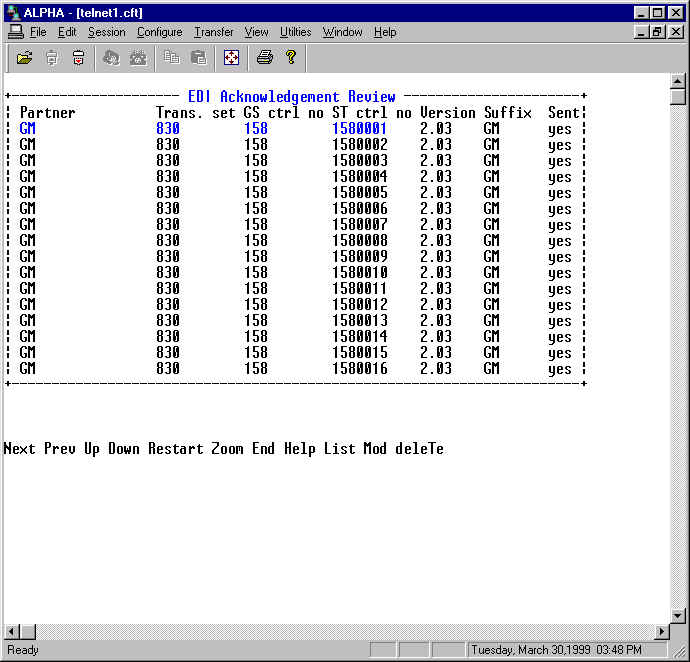Viewport: 690px width, 662px height.
Task: Click the yellow question mark help icon
Action: point(291,58)
